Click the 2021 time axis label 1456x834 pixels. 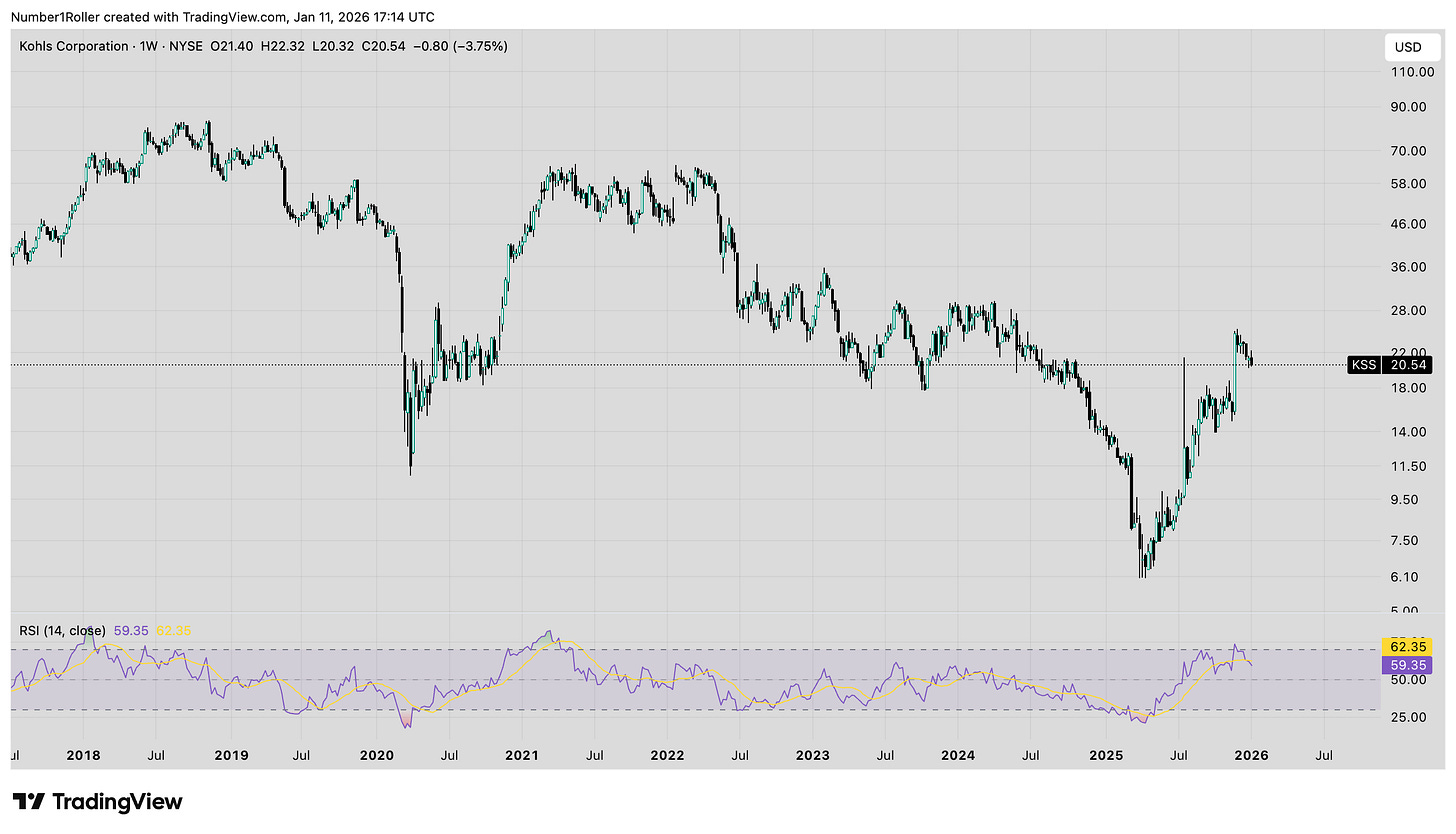(x=522, y=755)
